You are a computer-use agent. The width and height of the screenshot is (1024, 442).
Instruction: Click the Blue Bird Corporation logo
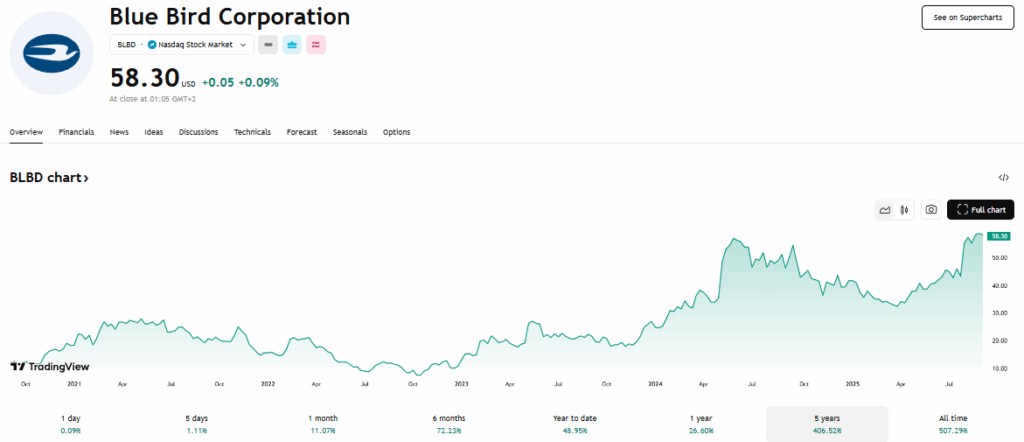51,54
